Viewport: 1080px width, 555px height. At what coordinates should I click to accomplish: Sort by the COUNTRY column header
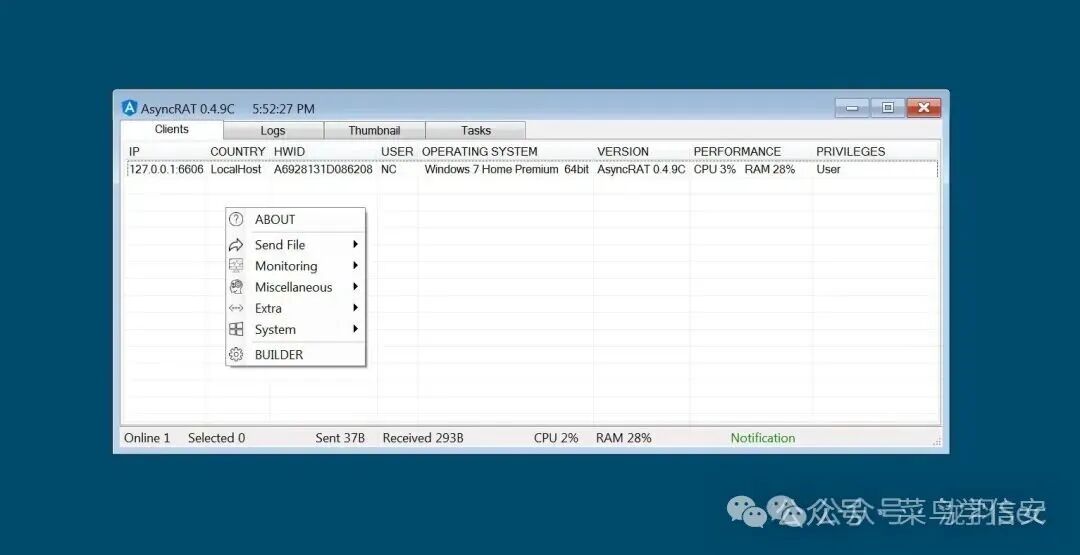pyautogui.click(x=238, y=151)
